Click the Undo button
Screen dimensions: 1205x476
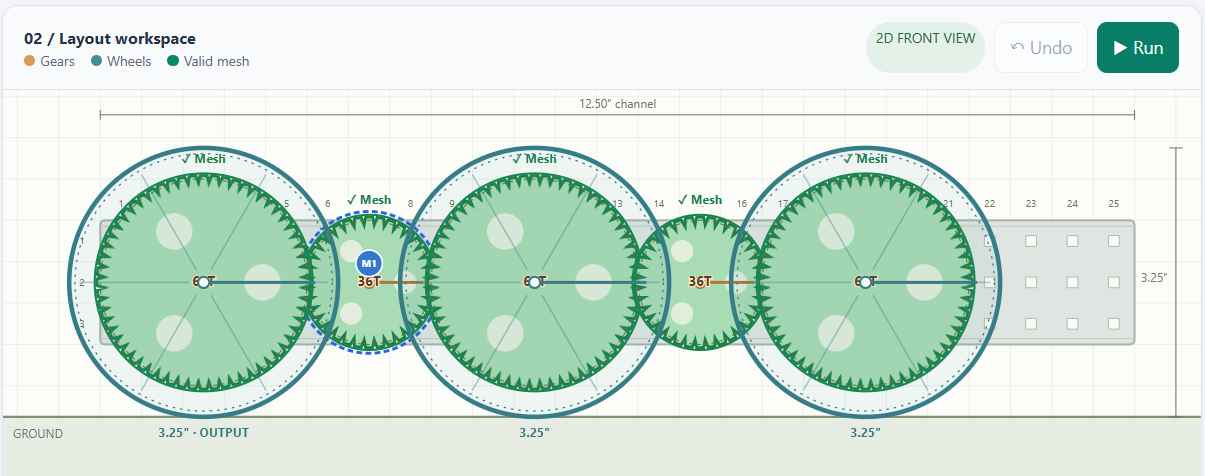(x=1041, y=47)
